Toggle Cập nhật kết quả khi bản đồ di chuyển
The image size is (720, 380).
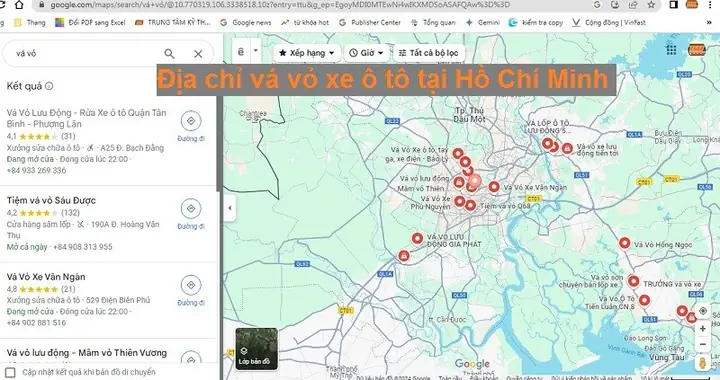[x=11, y=372]
